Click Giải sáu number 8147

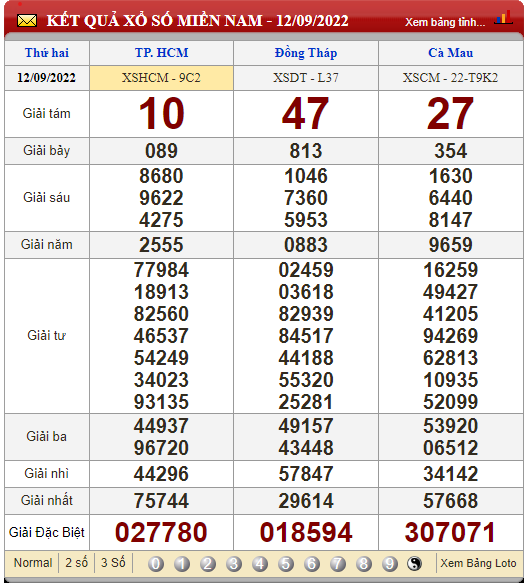pyautogui.click(x=450, y=220)
